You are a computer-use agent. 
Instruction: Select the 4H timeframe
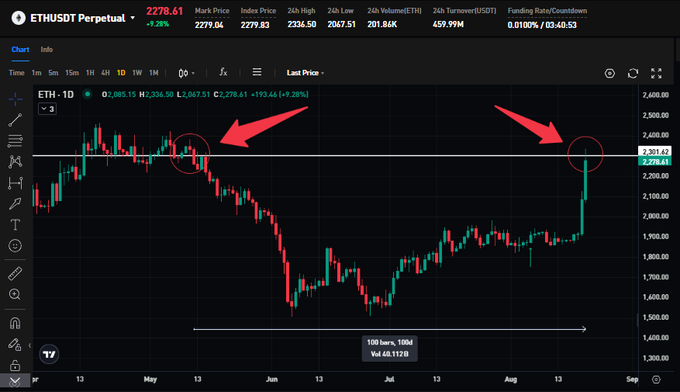105,73
